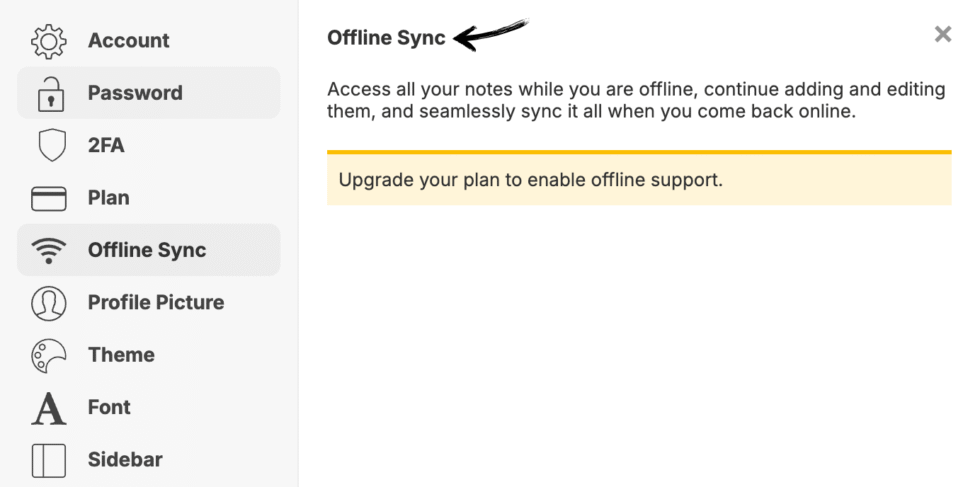
Task: Close the settings dialog
Action: (942, 35)
